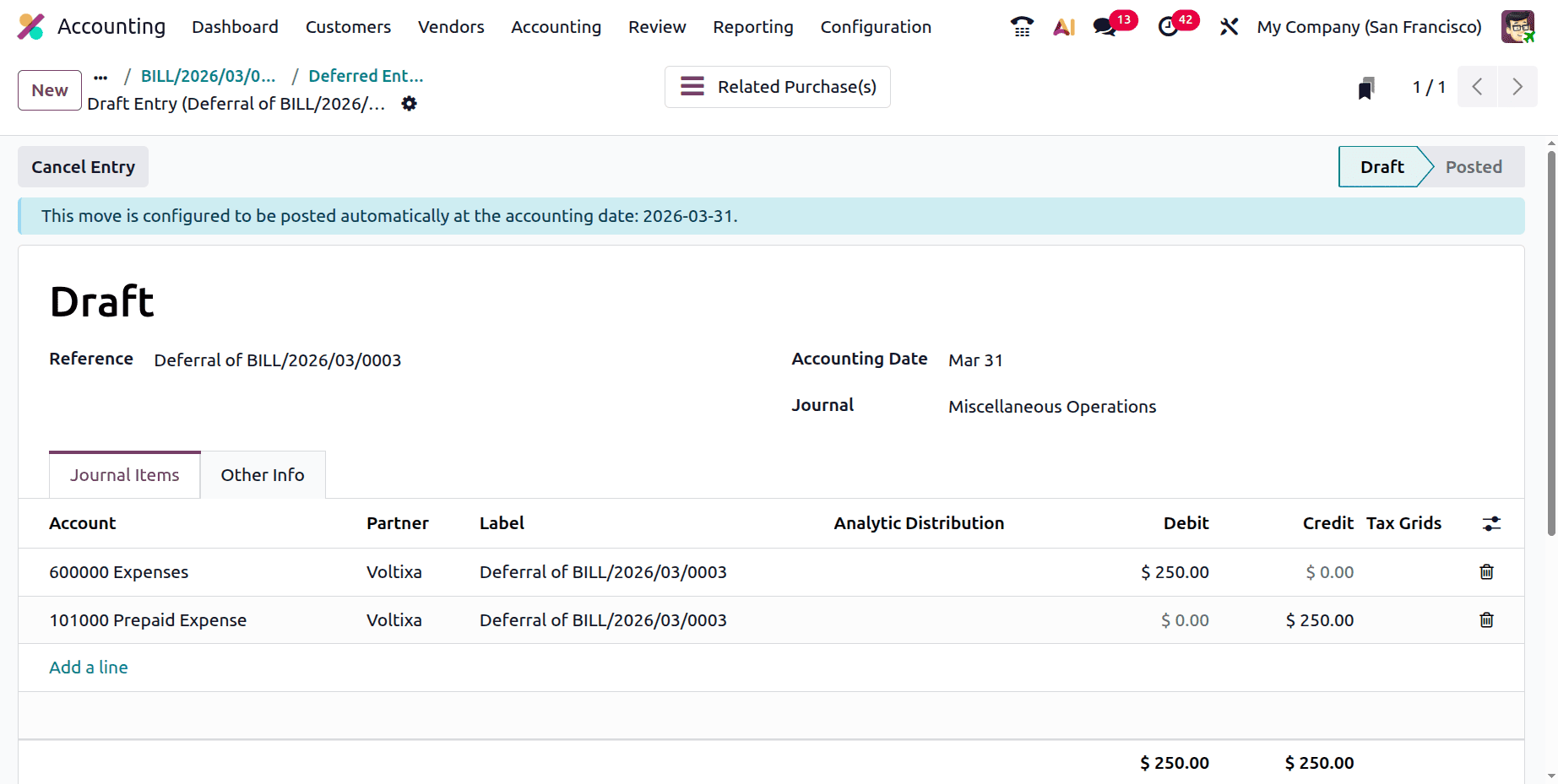This screenshot has width=1558, height=784.
Task: Select account cell 101000 Prepaid Expense
Action: click(x=148, y=620)
